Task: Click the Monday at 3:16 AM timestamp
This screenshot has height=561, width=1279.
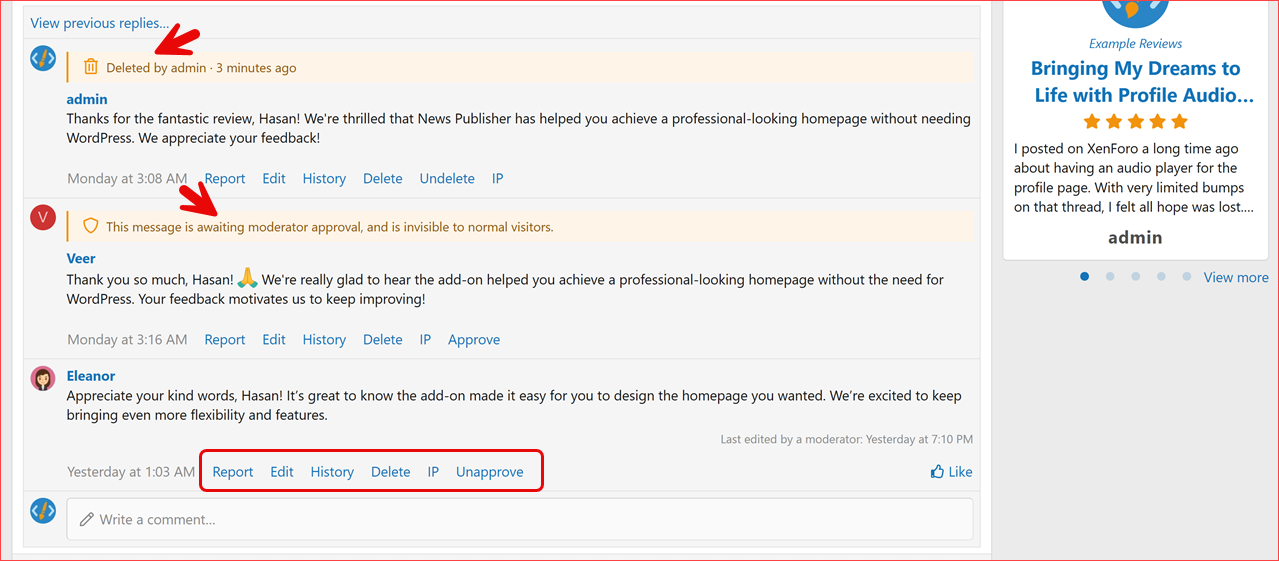Action: click(x=127, y=339)
